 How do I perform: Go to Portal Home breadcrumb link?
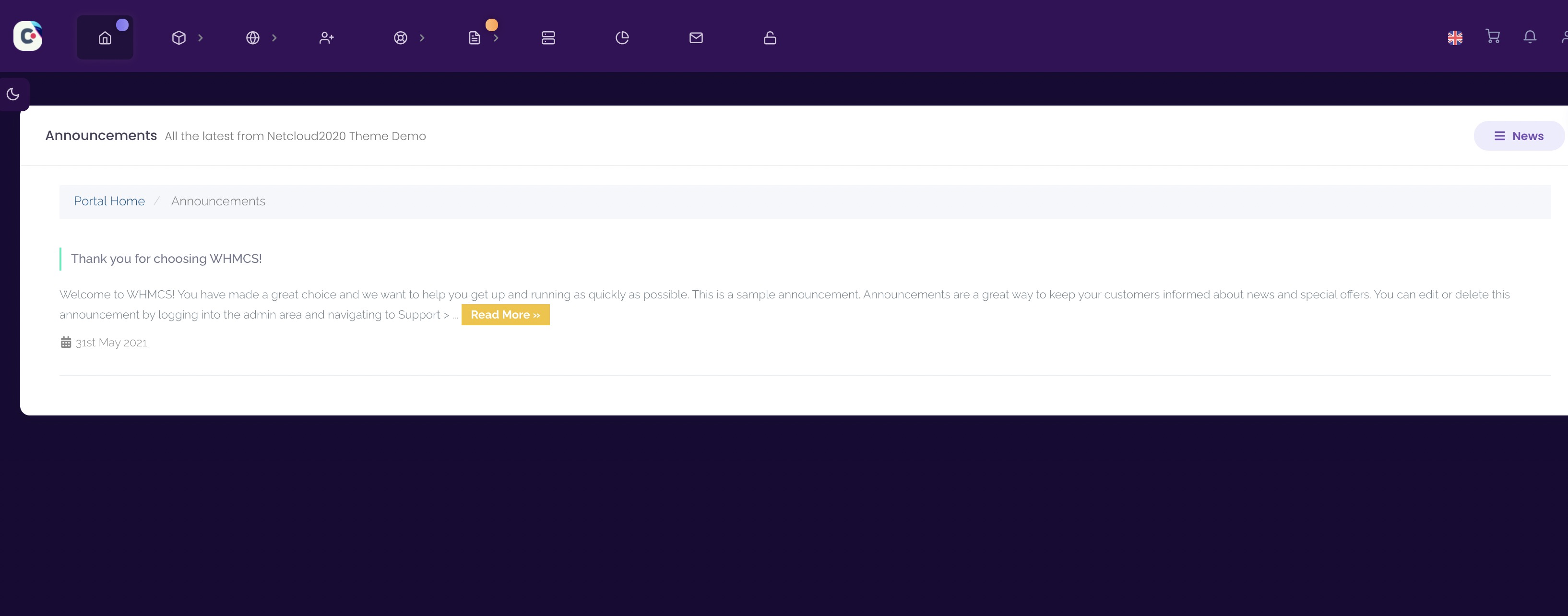tap(109, 201)
